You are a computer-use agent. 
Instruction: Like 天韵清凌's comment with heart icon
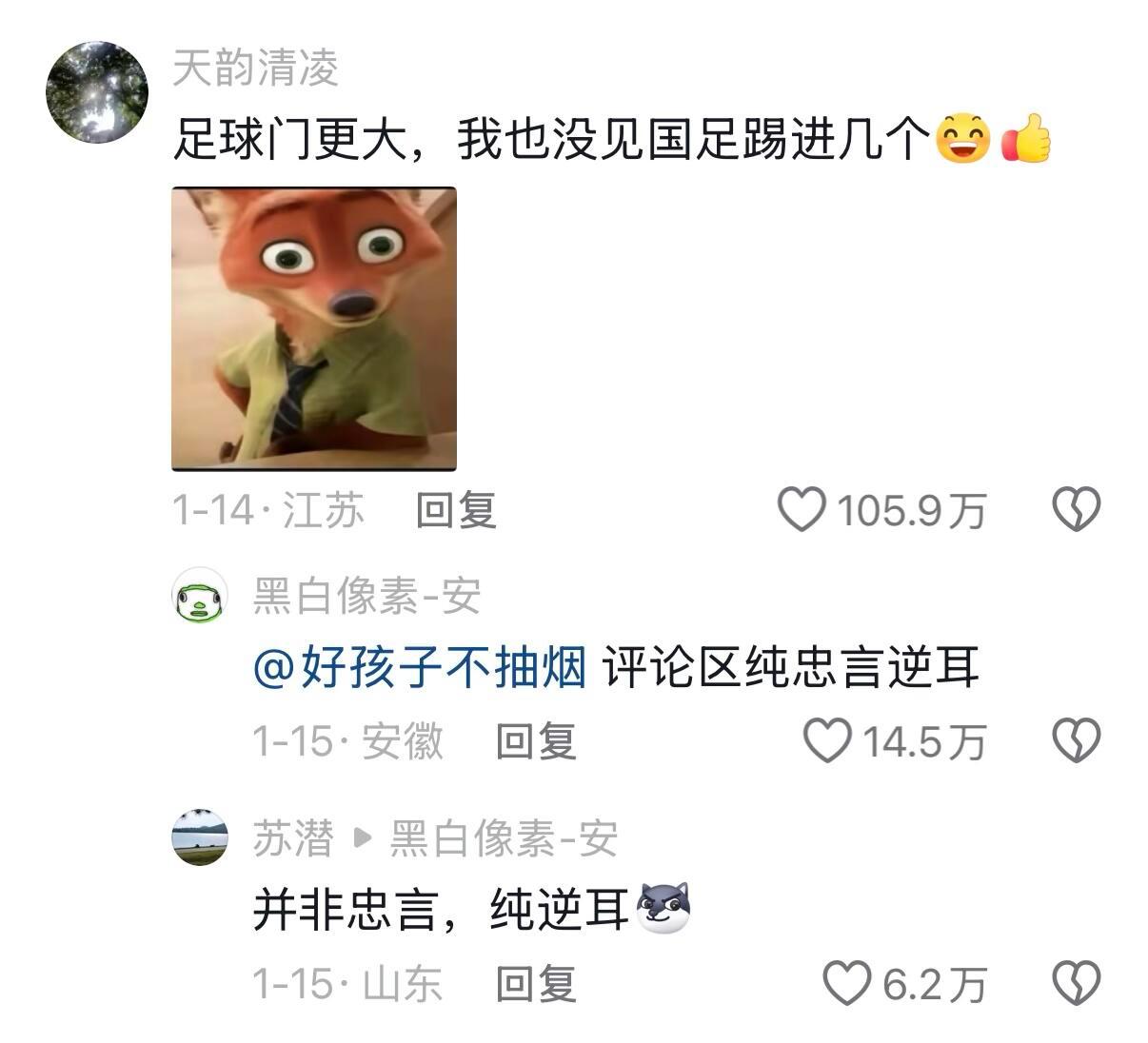click(802, 509)
